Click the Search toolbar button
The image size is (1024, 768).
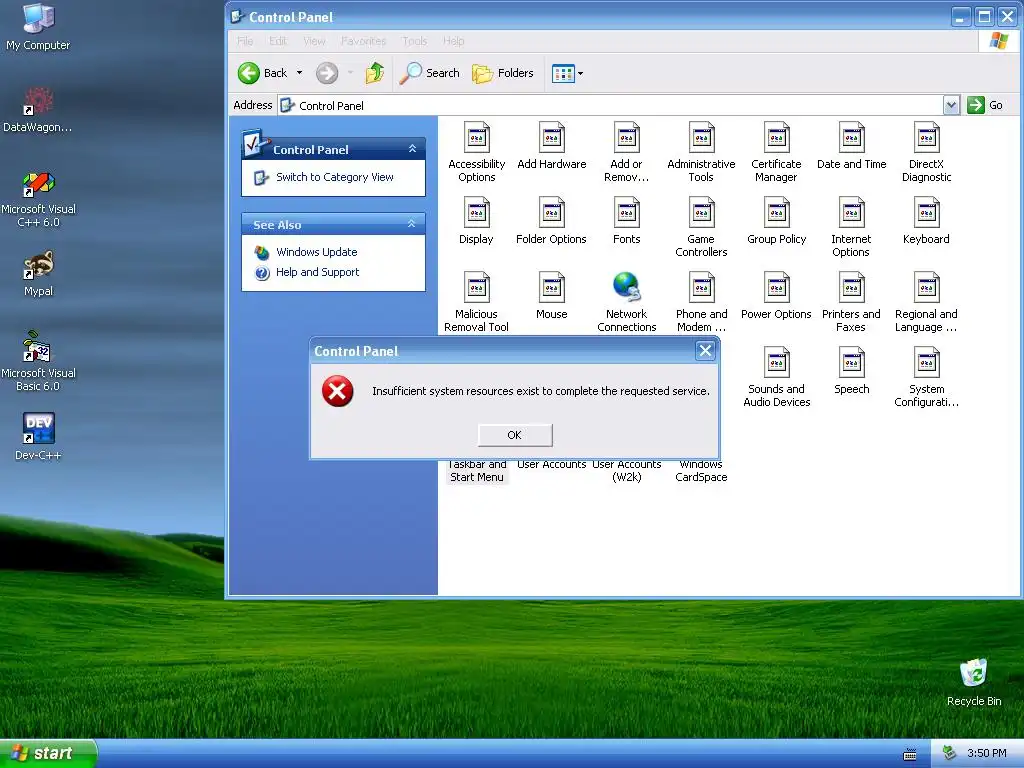(430, 73)
